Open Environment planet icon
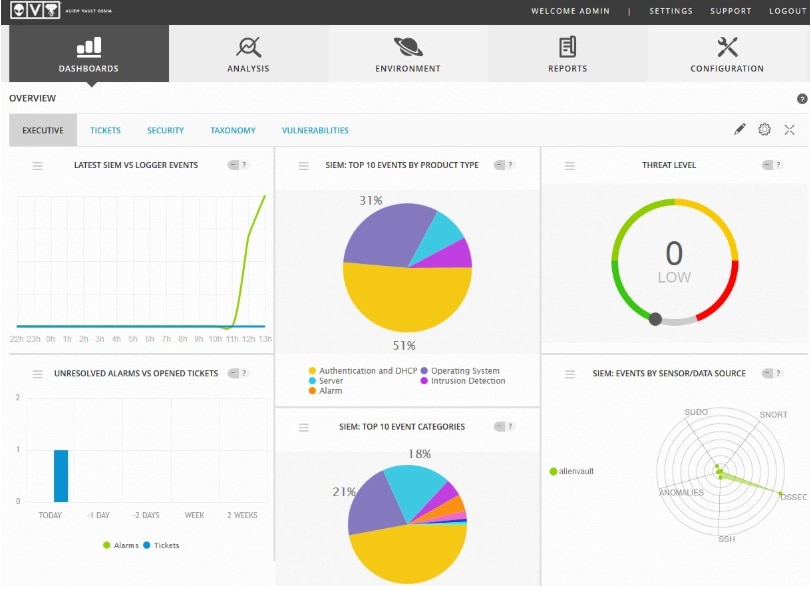The width and height of the screenshot is (811, 591). coord(407,46)
